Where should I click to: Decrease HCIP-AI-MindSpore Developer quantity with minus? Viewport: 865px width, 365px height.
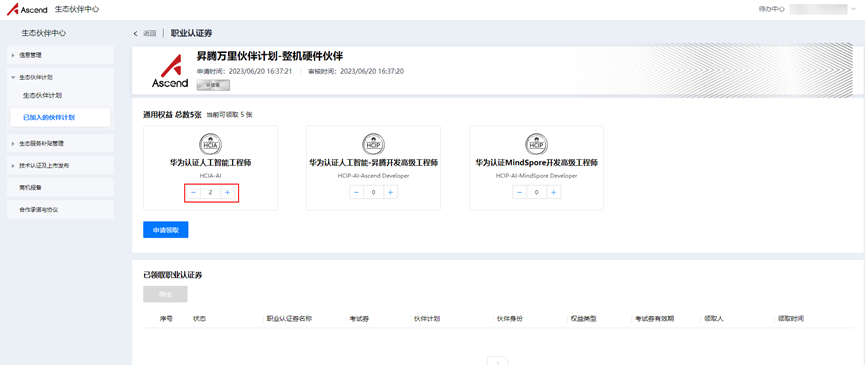click(519, 192)
